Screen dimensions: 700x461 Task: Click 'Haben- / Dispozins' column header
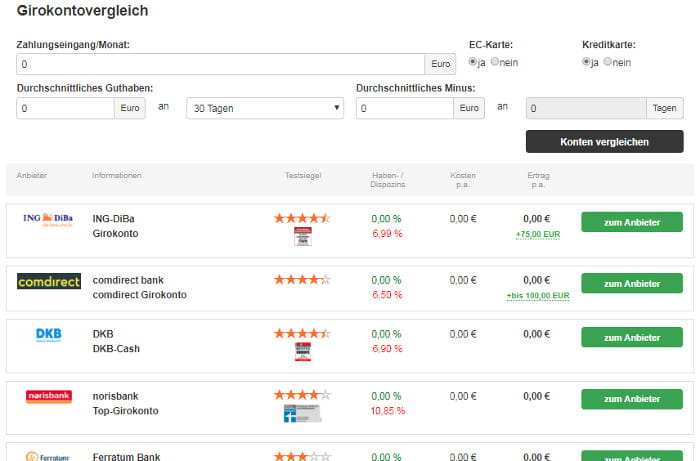coord(388,180)
